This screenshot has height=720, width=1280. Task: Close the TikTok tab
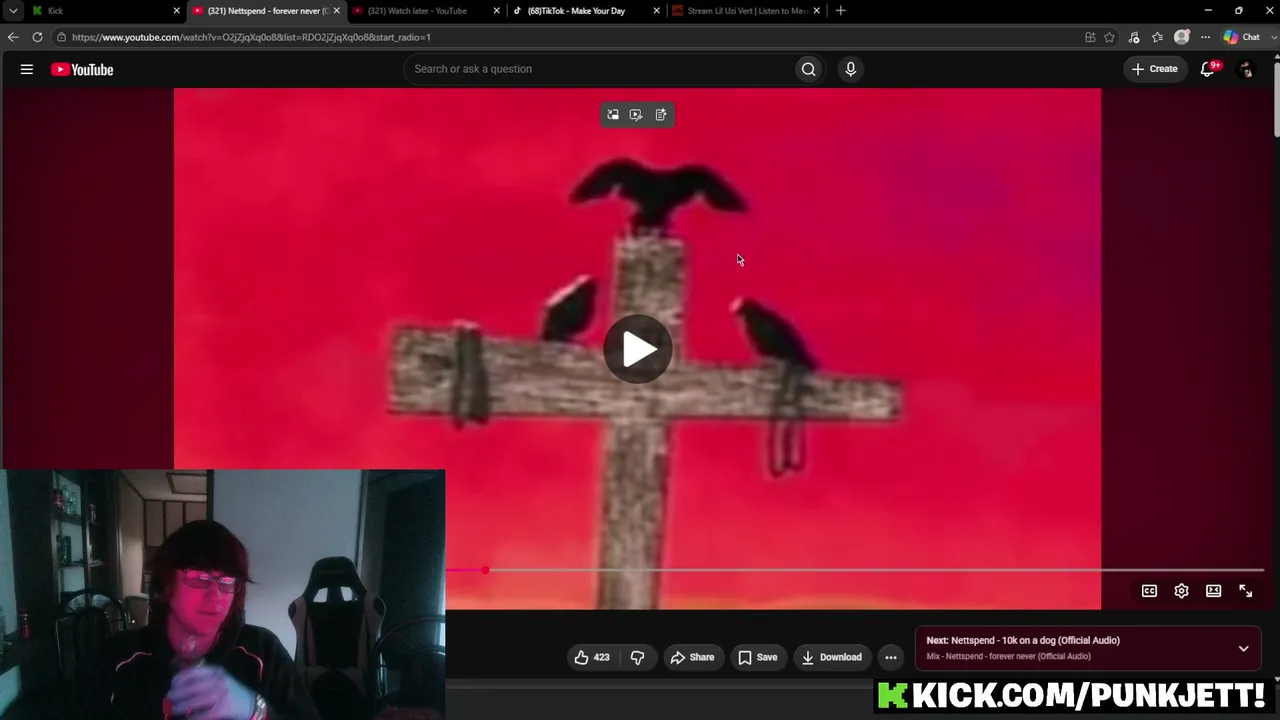pyautogui.click(x=656, y=11)
